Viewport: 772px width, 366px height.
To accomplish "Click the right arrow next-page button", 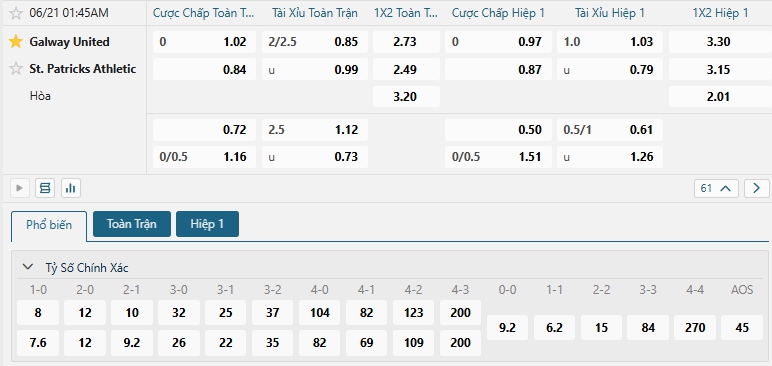I will 757,188.
